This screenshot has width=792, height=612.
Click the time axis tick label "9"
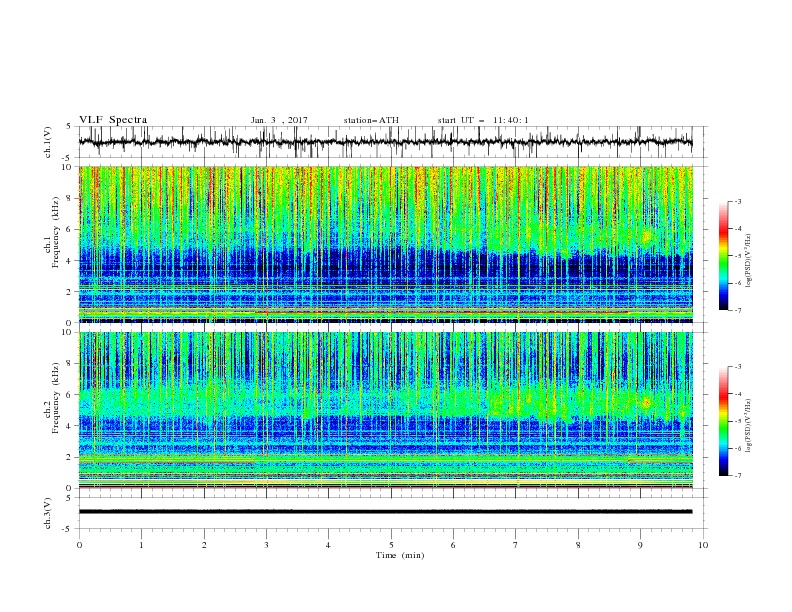640,545
